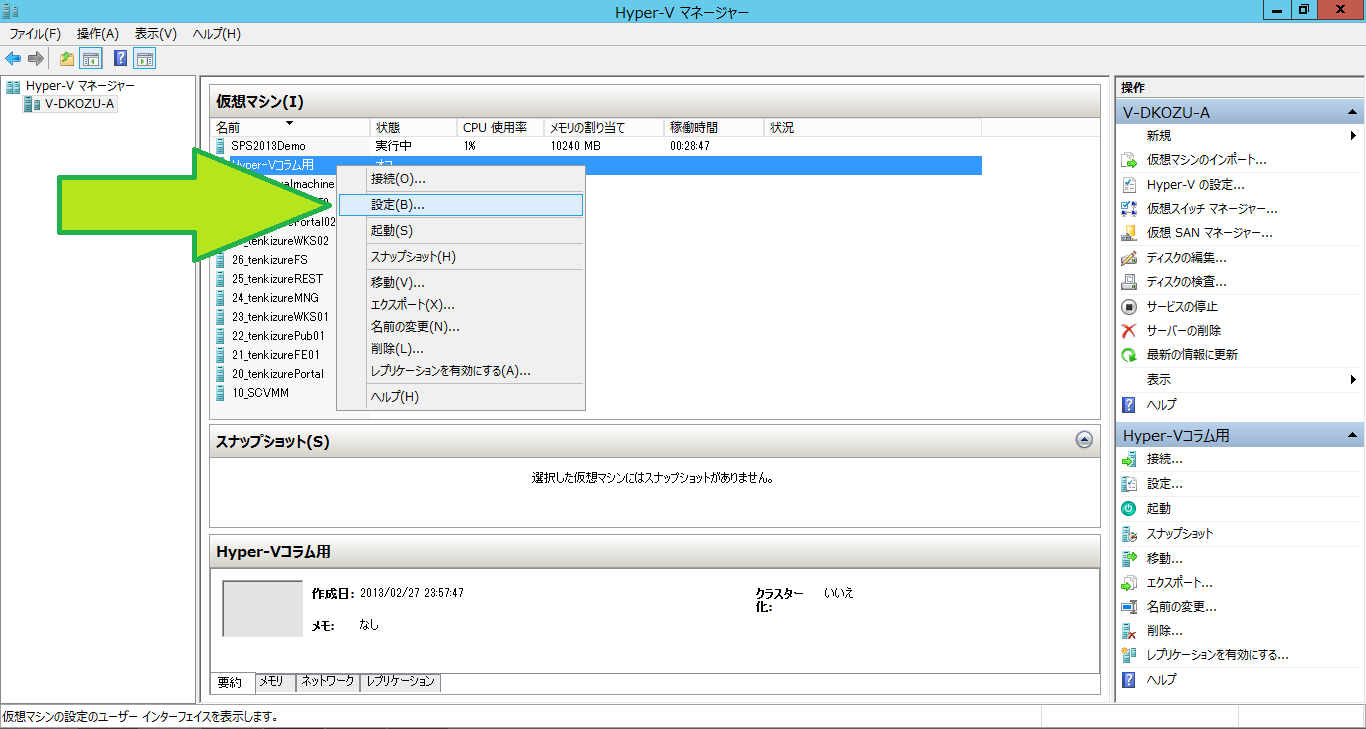
Task: Choose 設定(B)... in context menu
Action: click(461, 205)
